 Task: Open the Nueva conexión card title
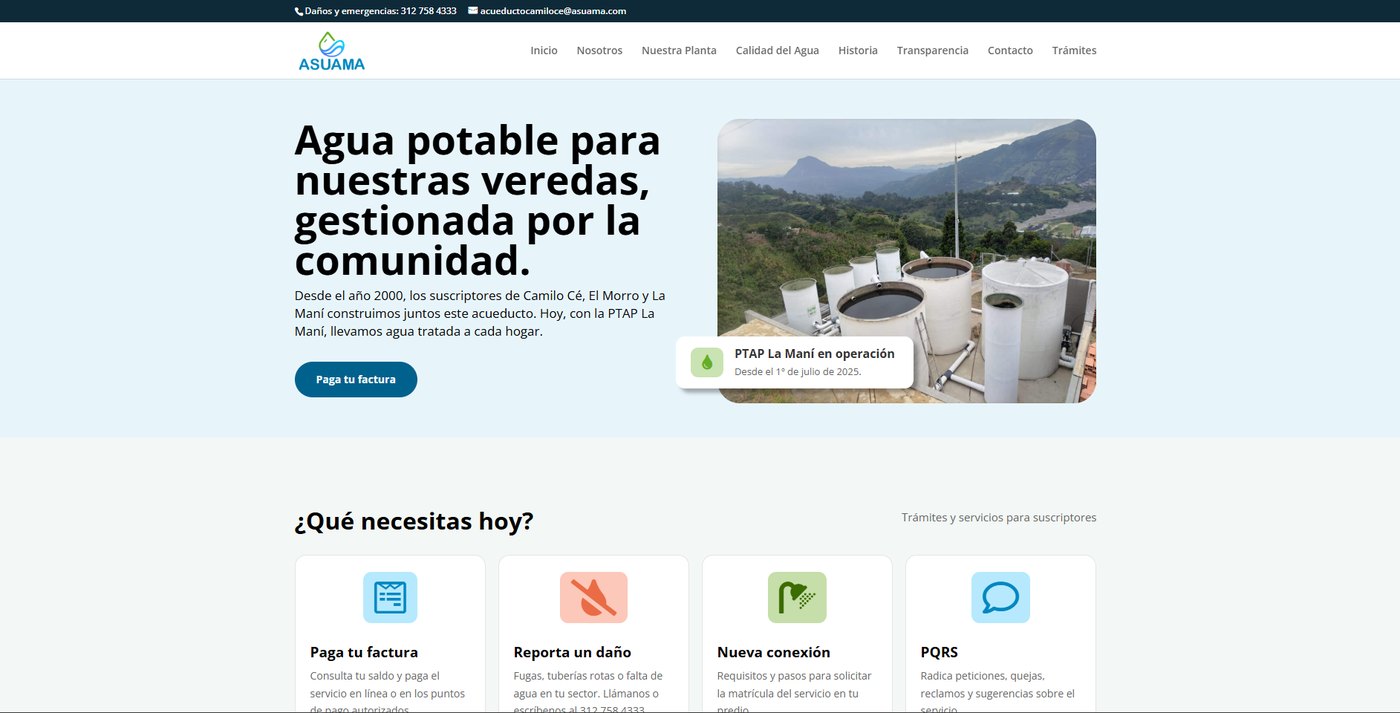(774, 652)
